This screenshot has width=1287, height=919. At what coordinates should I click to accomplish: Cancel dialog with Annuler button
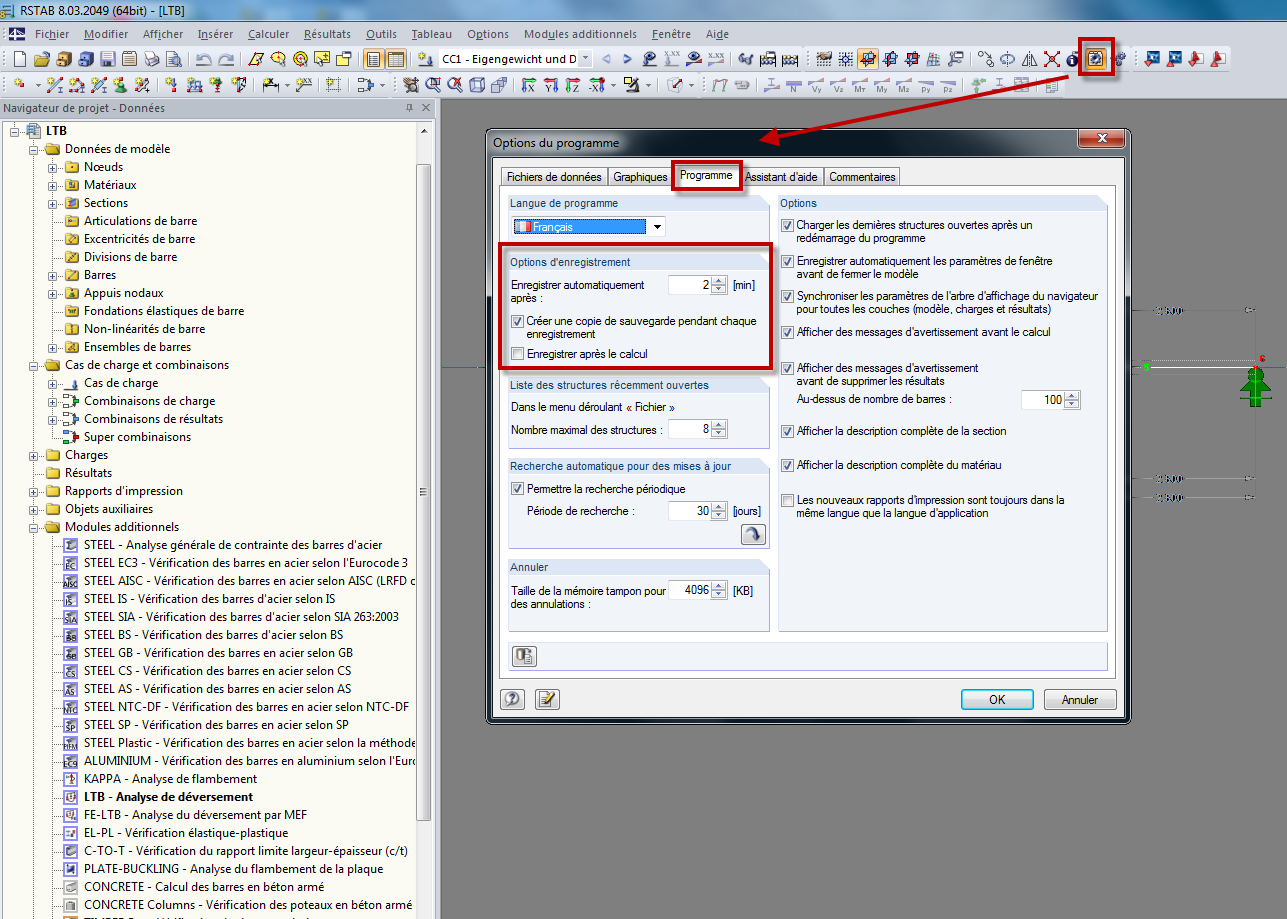pos(1079,699)
